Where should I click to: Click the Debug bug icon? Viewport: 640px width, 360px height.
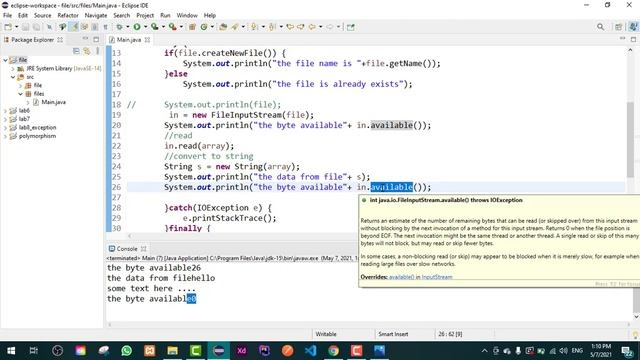tap(119, 27)
